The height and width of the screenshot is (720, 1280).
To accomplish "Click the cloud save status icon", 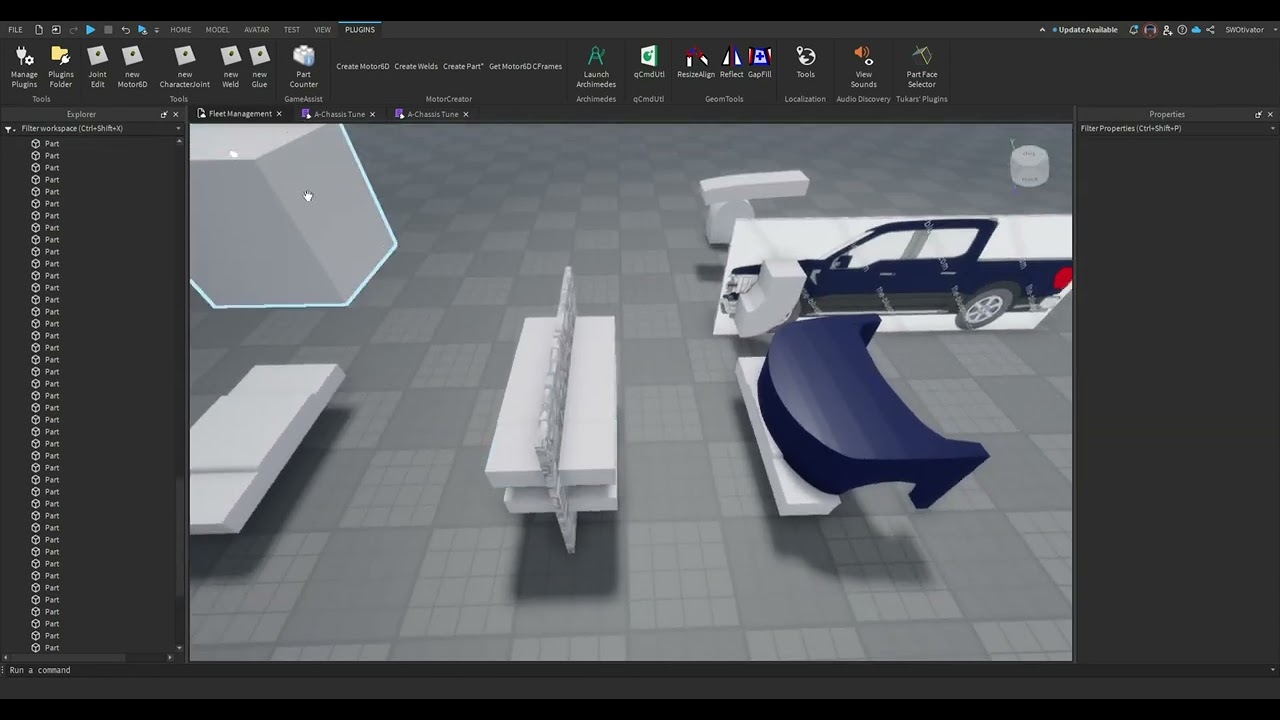I will pyautogui.click(x=1196, y=30).
